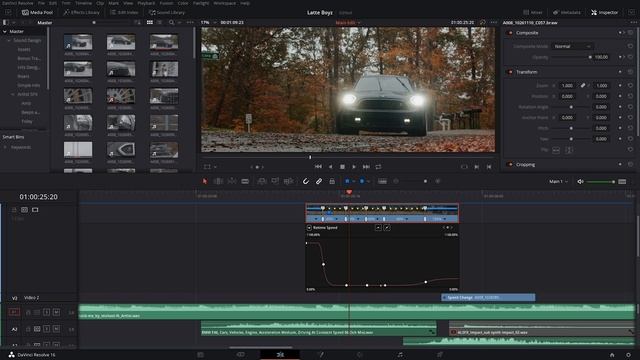640x360 pixels.
Task: Open the Playback menu
Action: click(146, 3)
